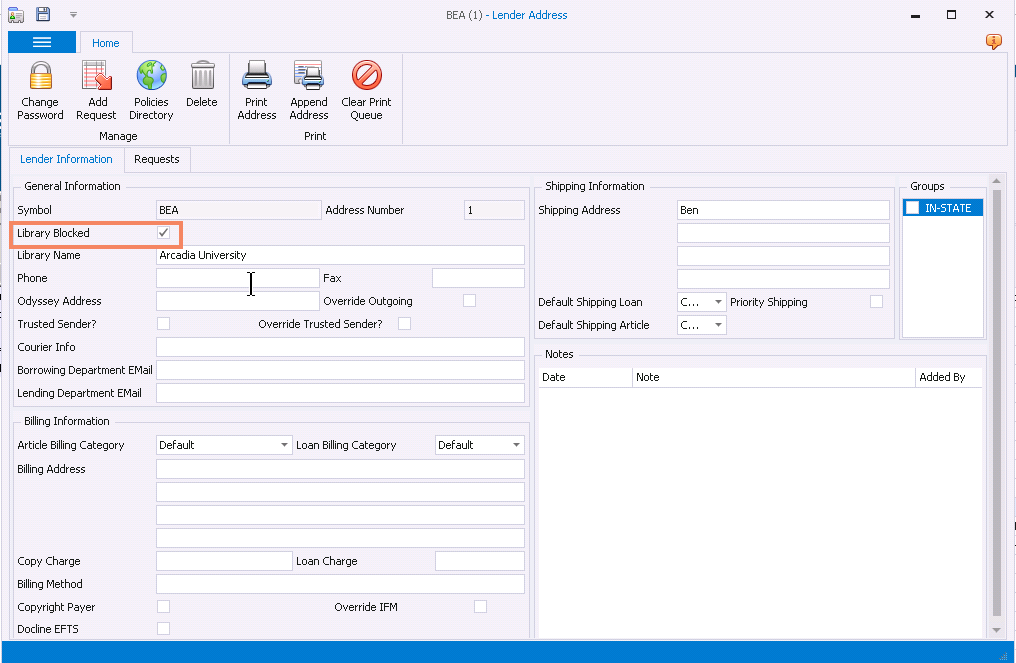Click the Clear Print Queue icon
The width and height of the screenshot is (1016, 663).
click(367, 77)
